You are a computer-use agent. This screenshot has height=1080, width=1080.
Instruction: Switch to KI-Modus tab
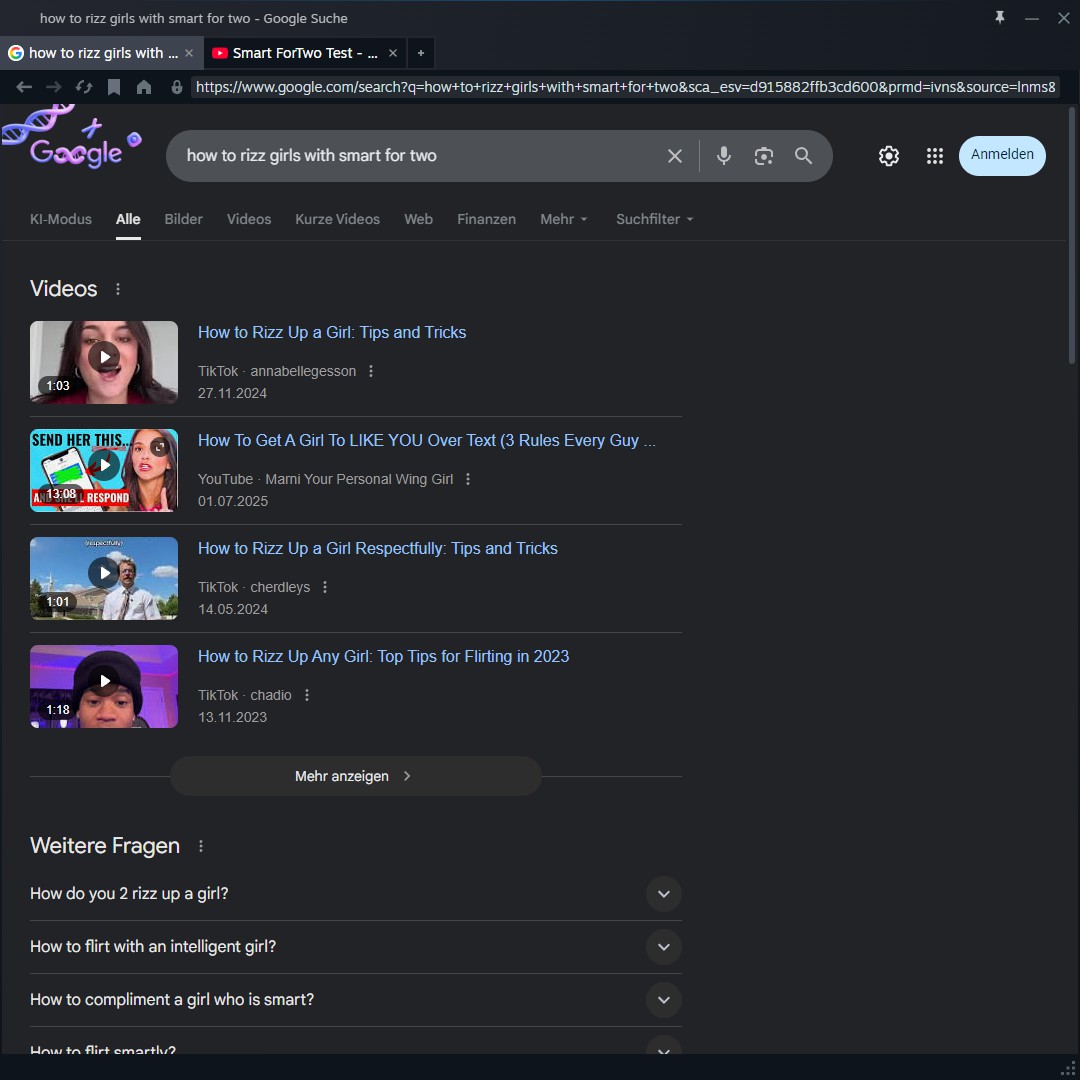[x=61, y=219]
